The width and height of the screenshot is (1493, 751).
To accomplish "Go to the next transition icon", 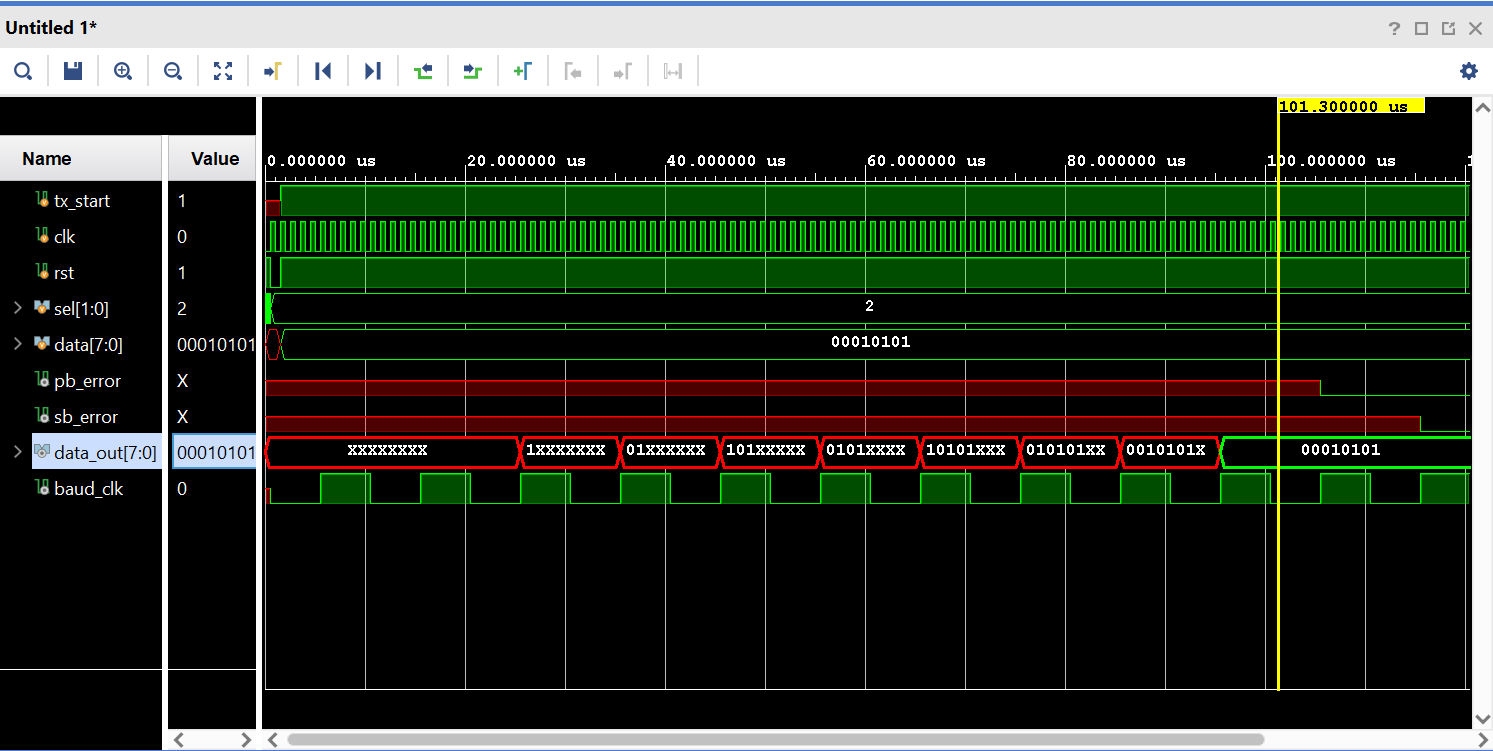I will click(473, 71).
